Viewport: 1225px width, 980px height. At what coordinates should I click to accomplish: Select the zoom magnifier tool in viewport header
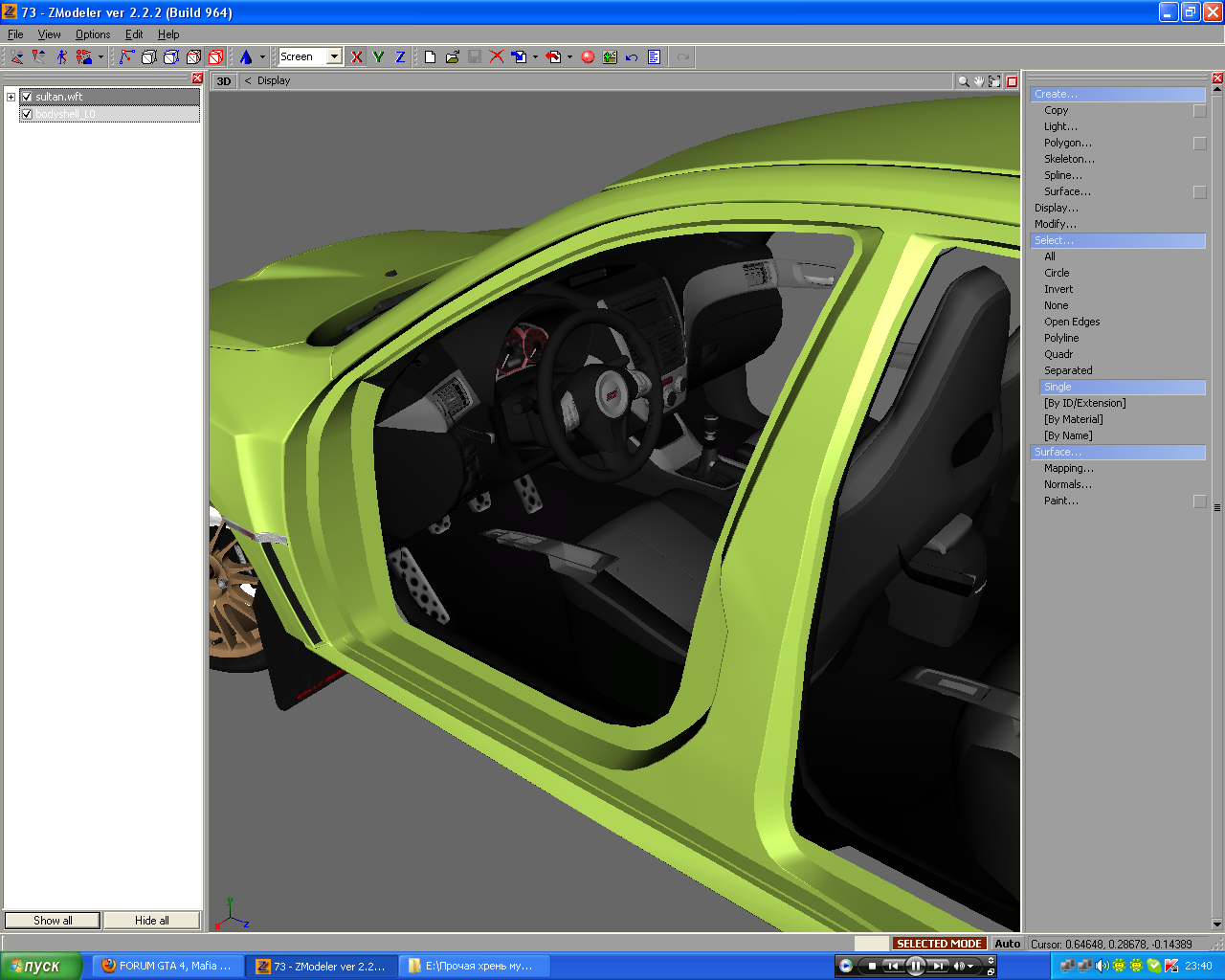963,81
